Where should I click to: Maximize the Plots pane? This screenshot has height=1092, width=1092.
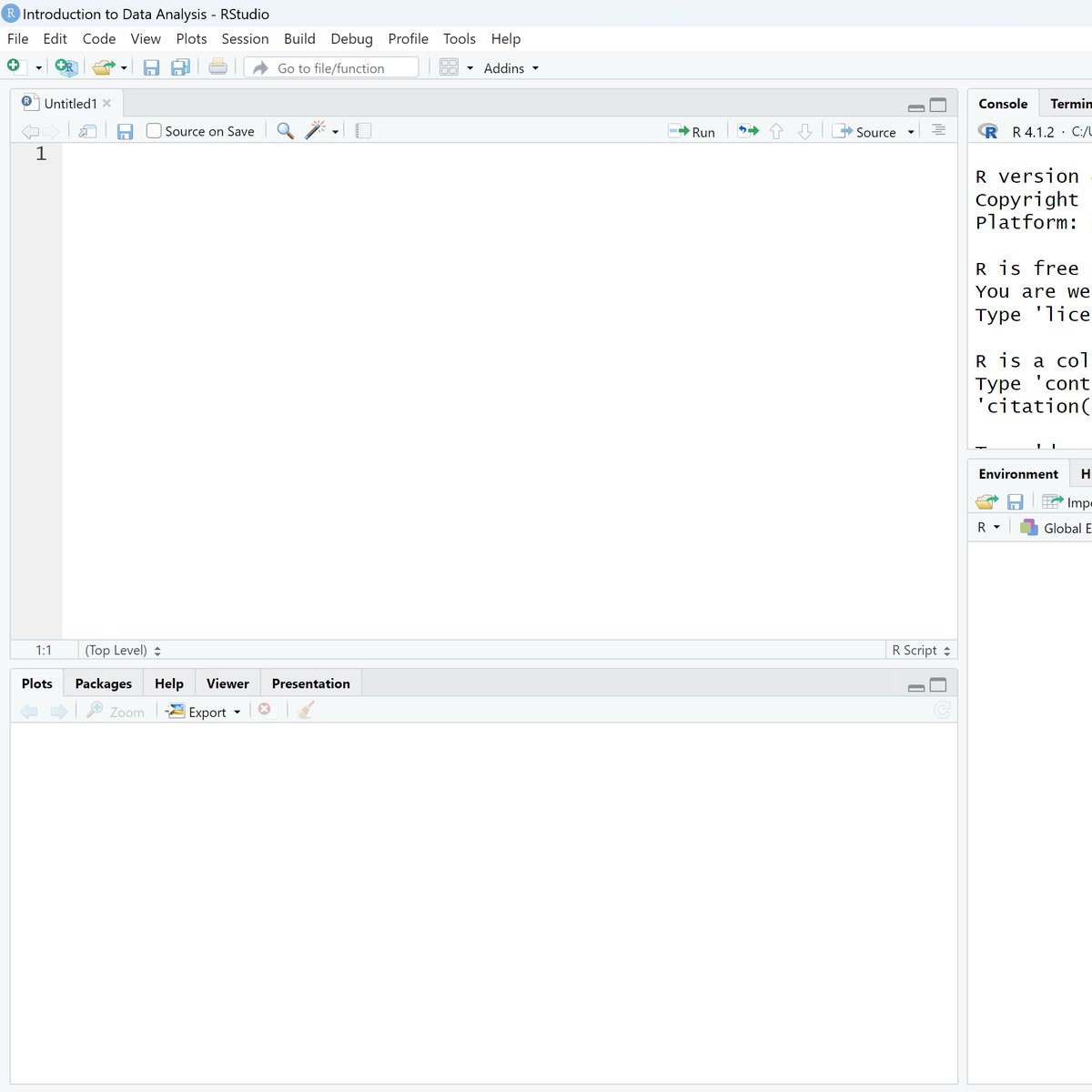938,685
